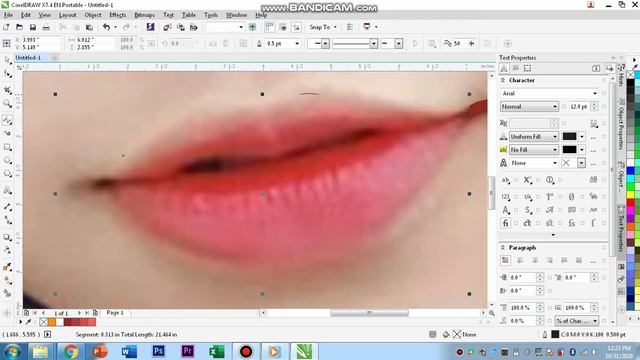The height and width of the screenshot is (360, 640).
Task: Pick the red swatch in color palette
Action: tap(631, 203)
